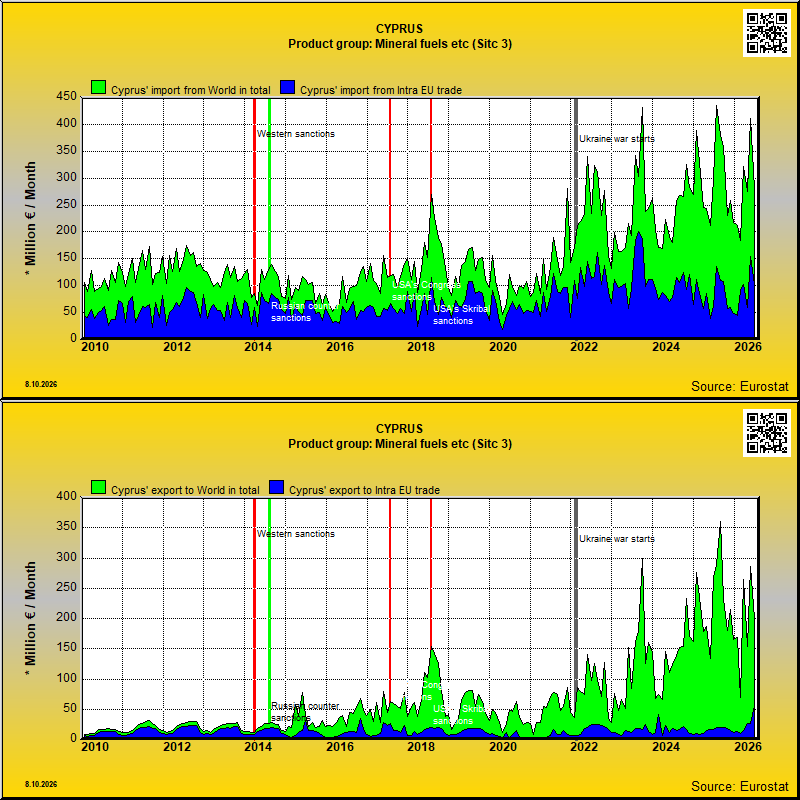
Task: Click the 2018 x-axis label in export chart
Action: point(421,747)
